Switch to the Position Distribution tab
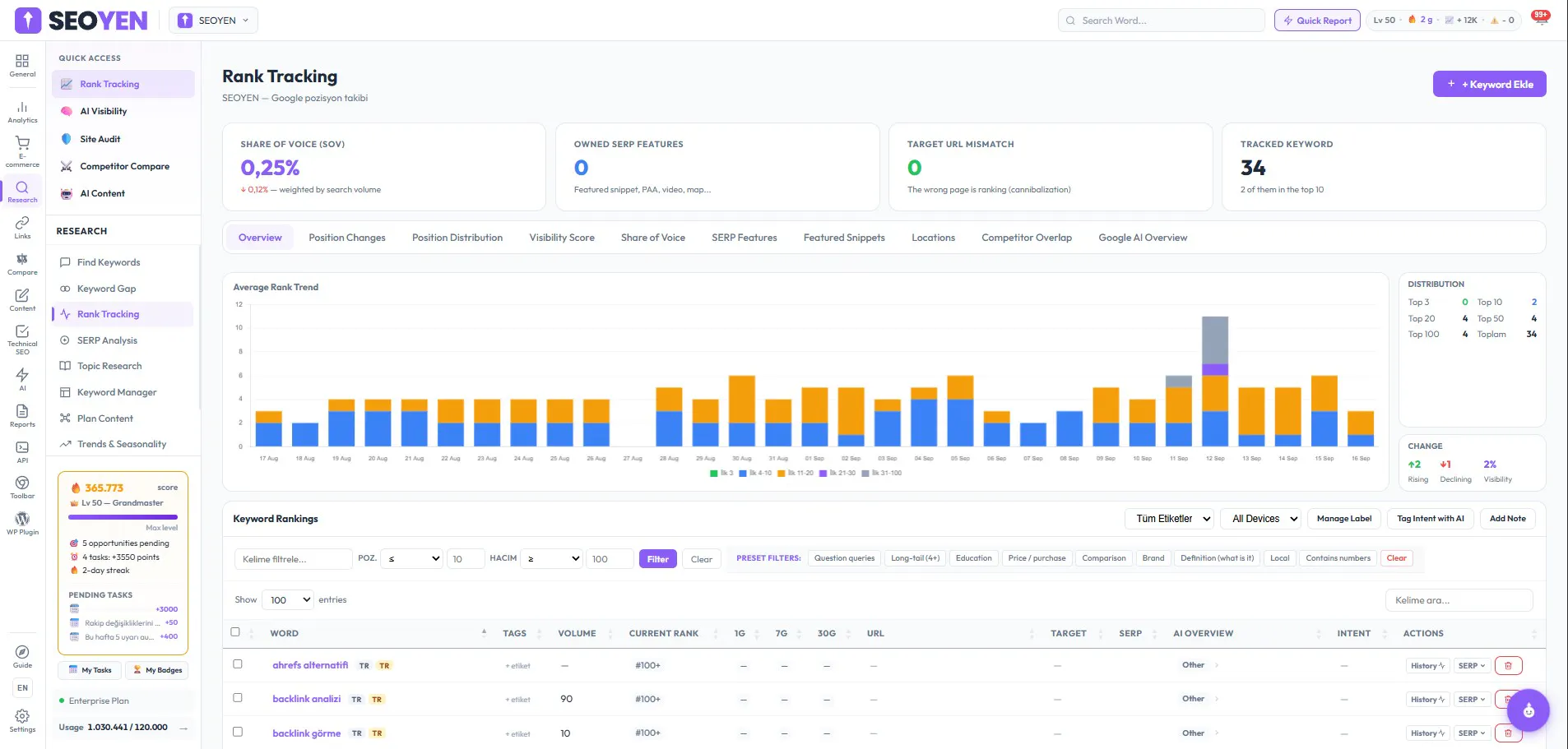This screenshot has height=749, width=1568. [x=457, y=238]
